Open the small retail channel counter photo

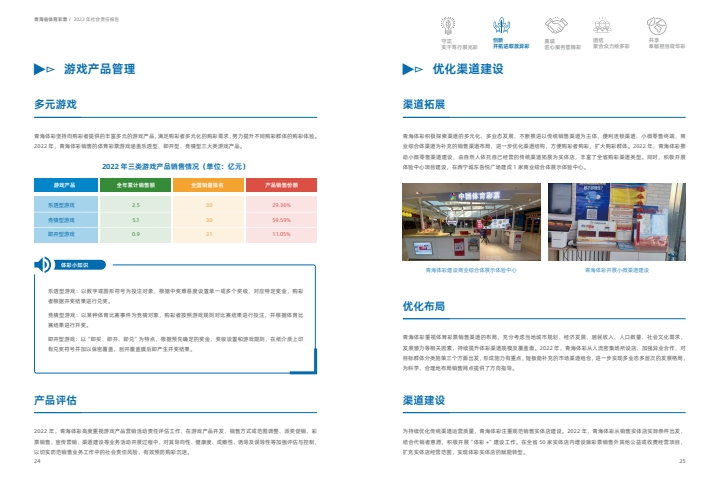point(617,222)
